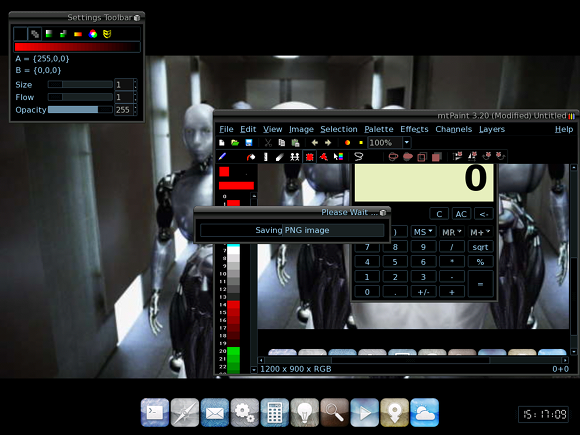This screenshot has width=580, height=435.
Task: Click the zoom 100% input field
Action: (x=385, y=142)
